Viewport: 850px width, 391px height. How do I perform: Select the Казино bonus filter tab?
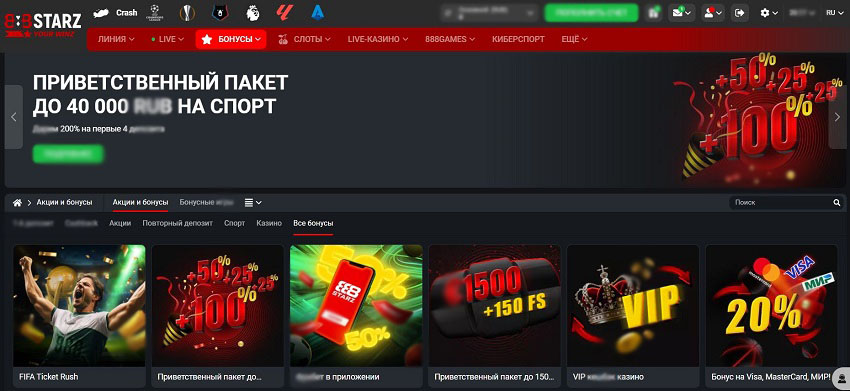[269, 223]
